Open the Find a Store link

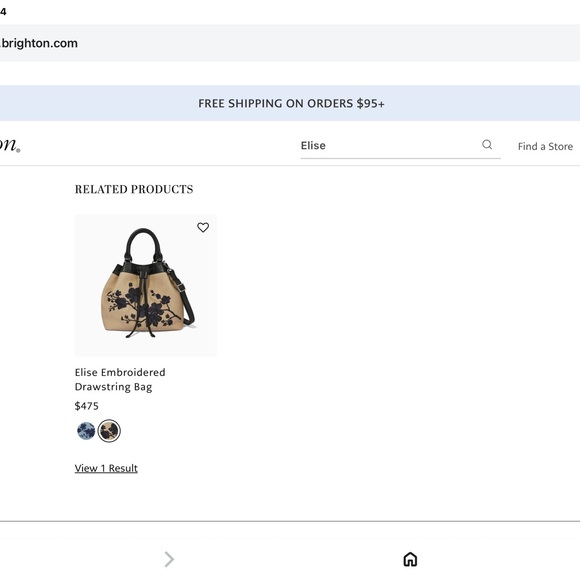point(545,146)
